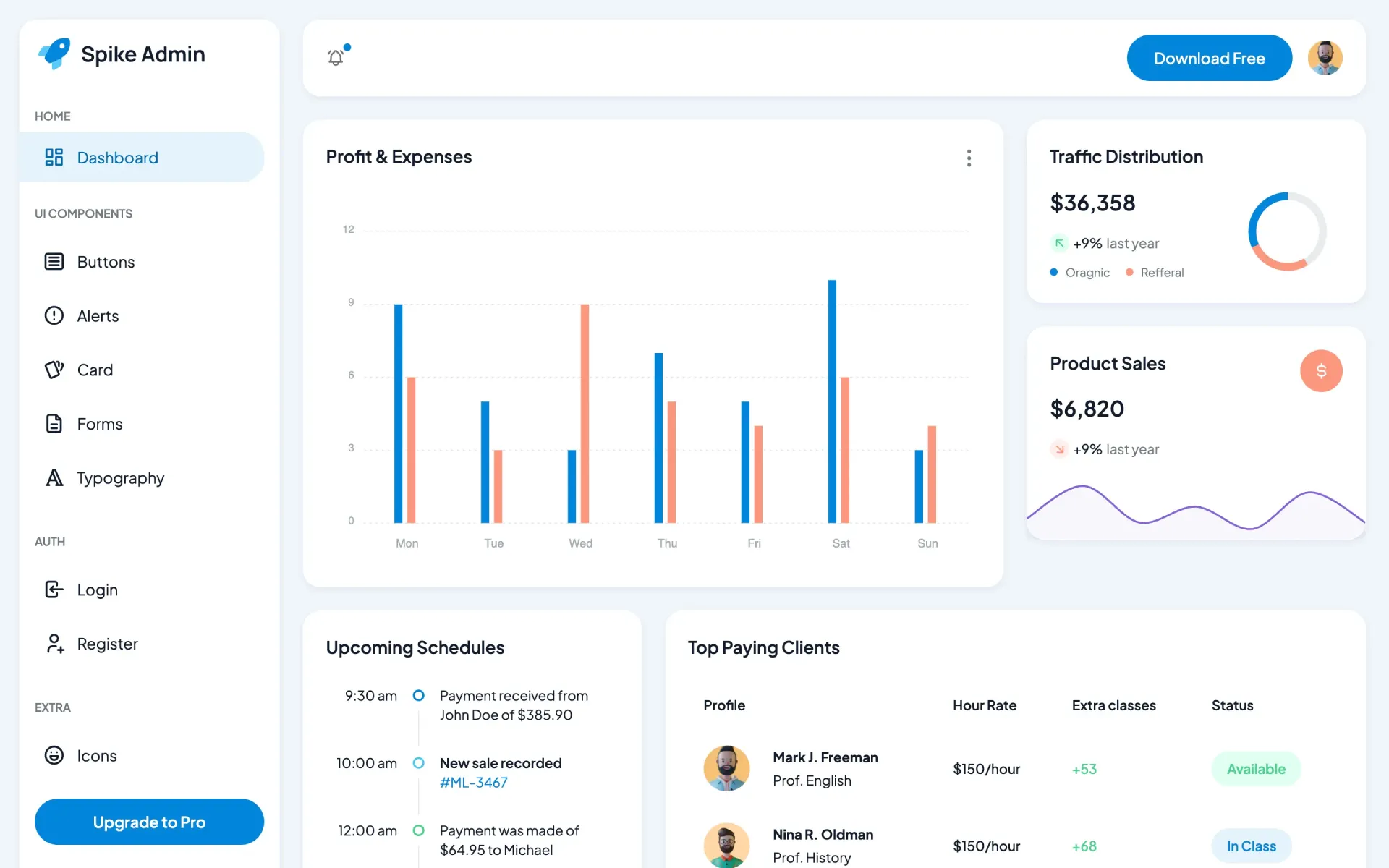Open the Register menu item

[107, 644]
